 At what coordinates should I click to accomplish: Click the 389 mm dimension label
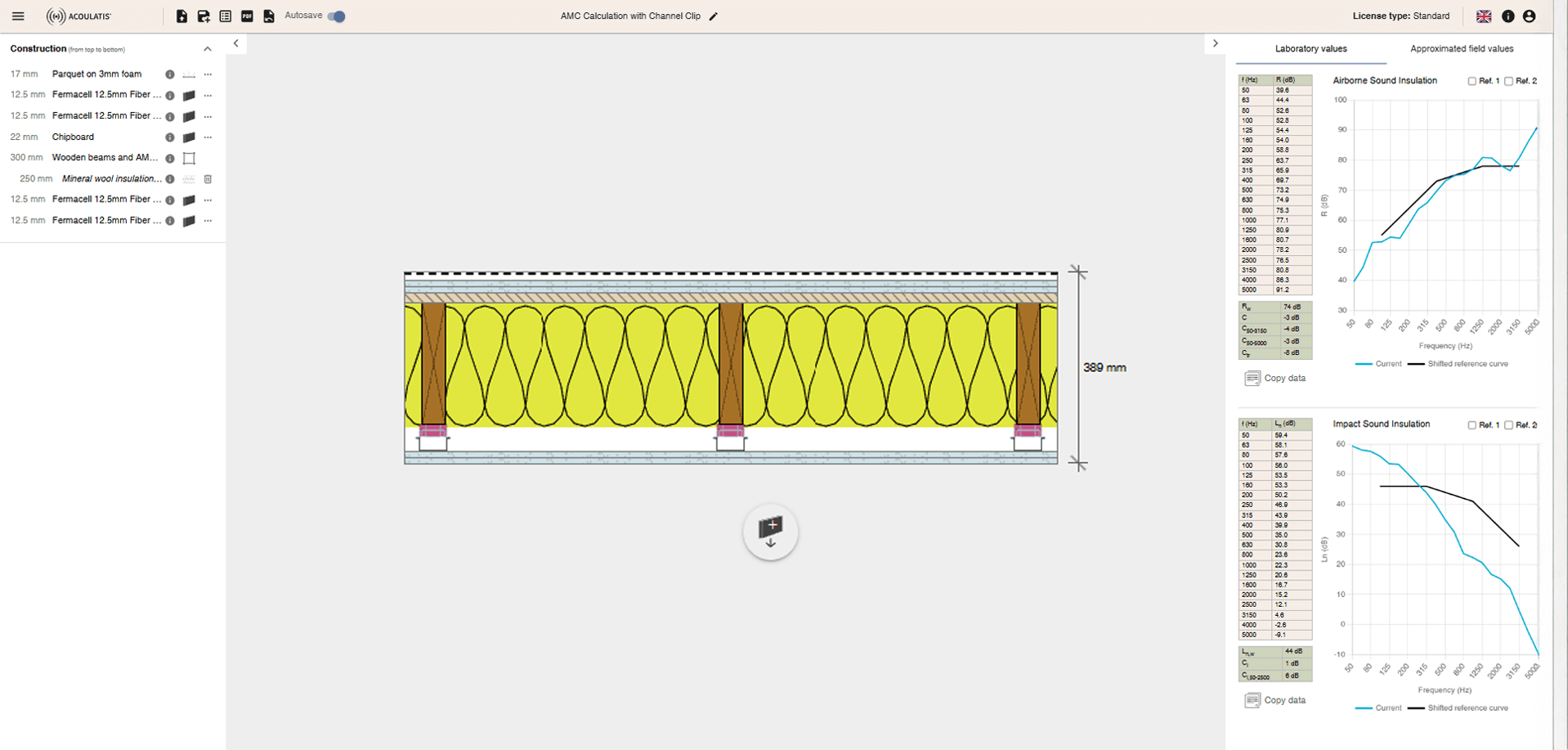point(1104,368)
